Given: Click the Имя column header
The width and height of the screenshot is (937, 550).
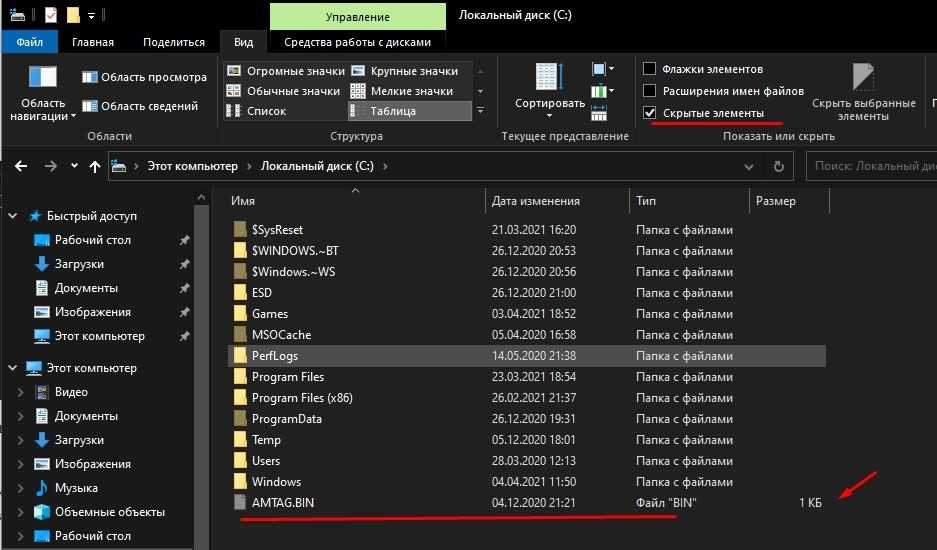Looking at the screenshot, I should tap(243, 201).
